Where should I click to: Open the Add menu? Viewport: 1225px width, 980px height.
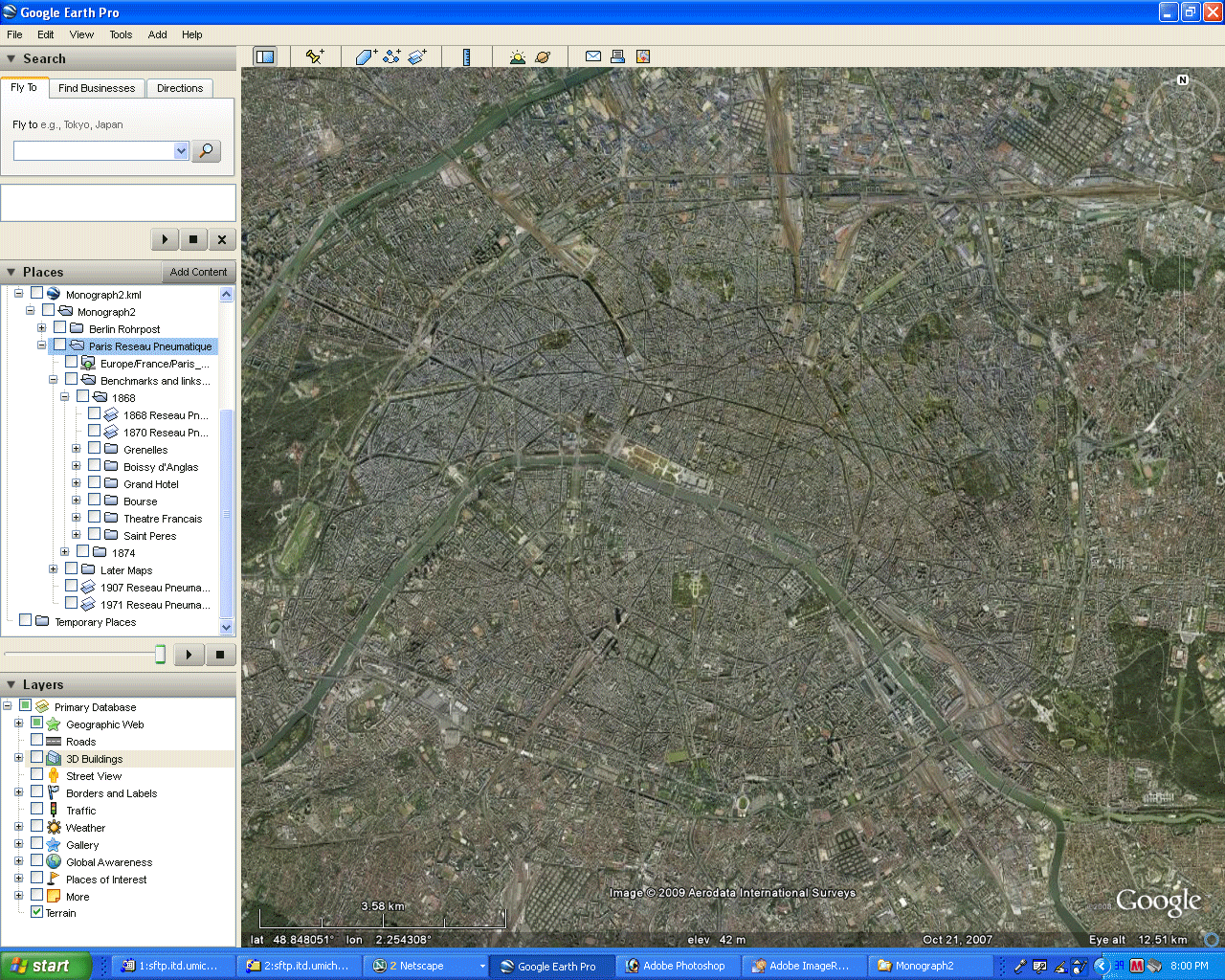[157, 34]
